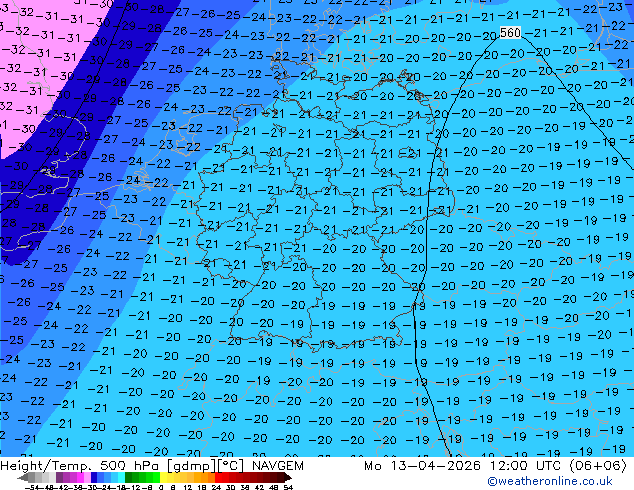Click the [gdmp] unit label in the title

click(190, 466)
